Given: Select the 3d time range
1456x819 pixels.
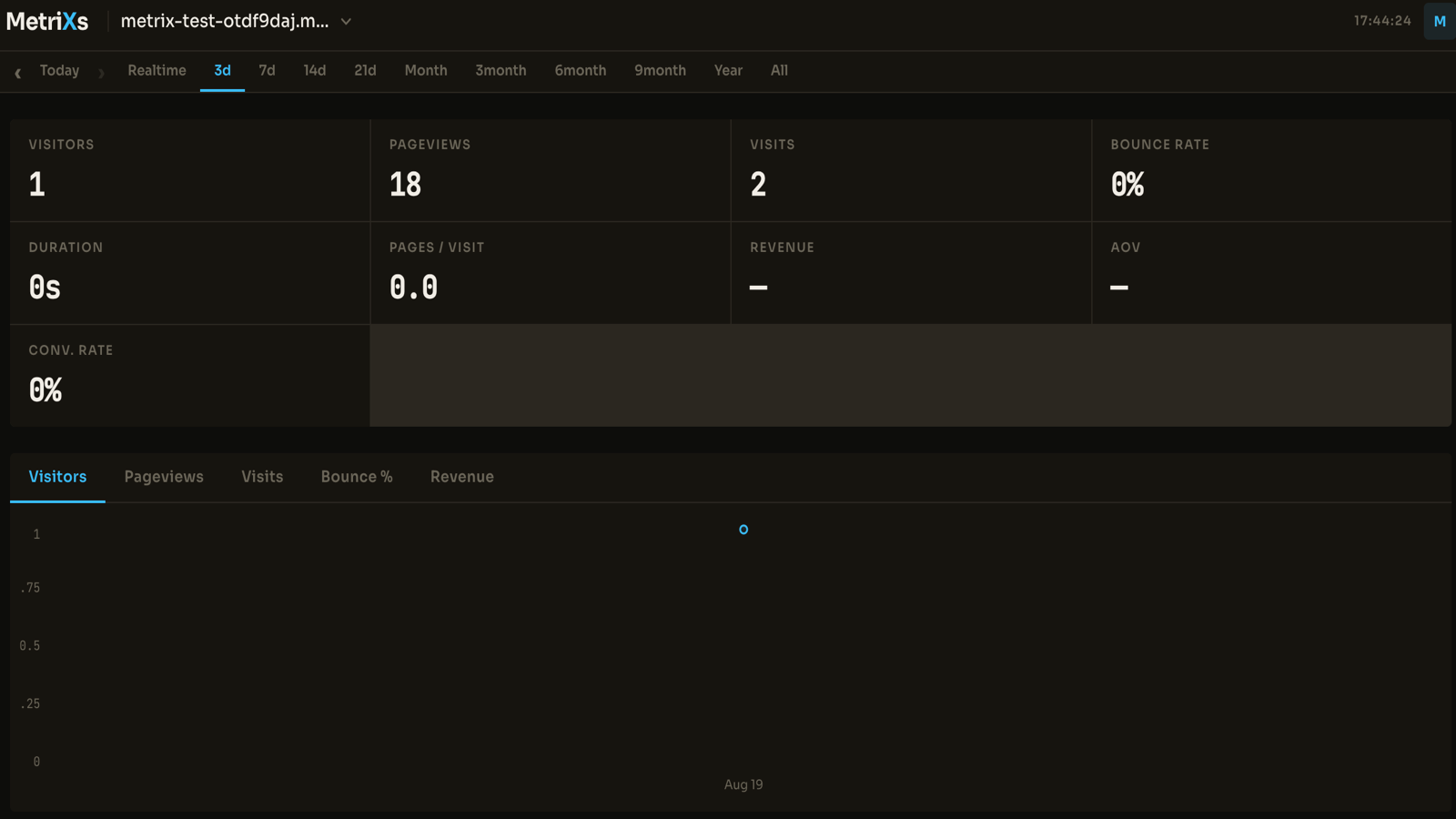Looking at the screenshot, I should [x=222, y=70].
